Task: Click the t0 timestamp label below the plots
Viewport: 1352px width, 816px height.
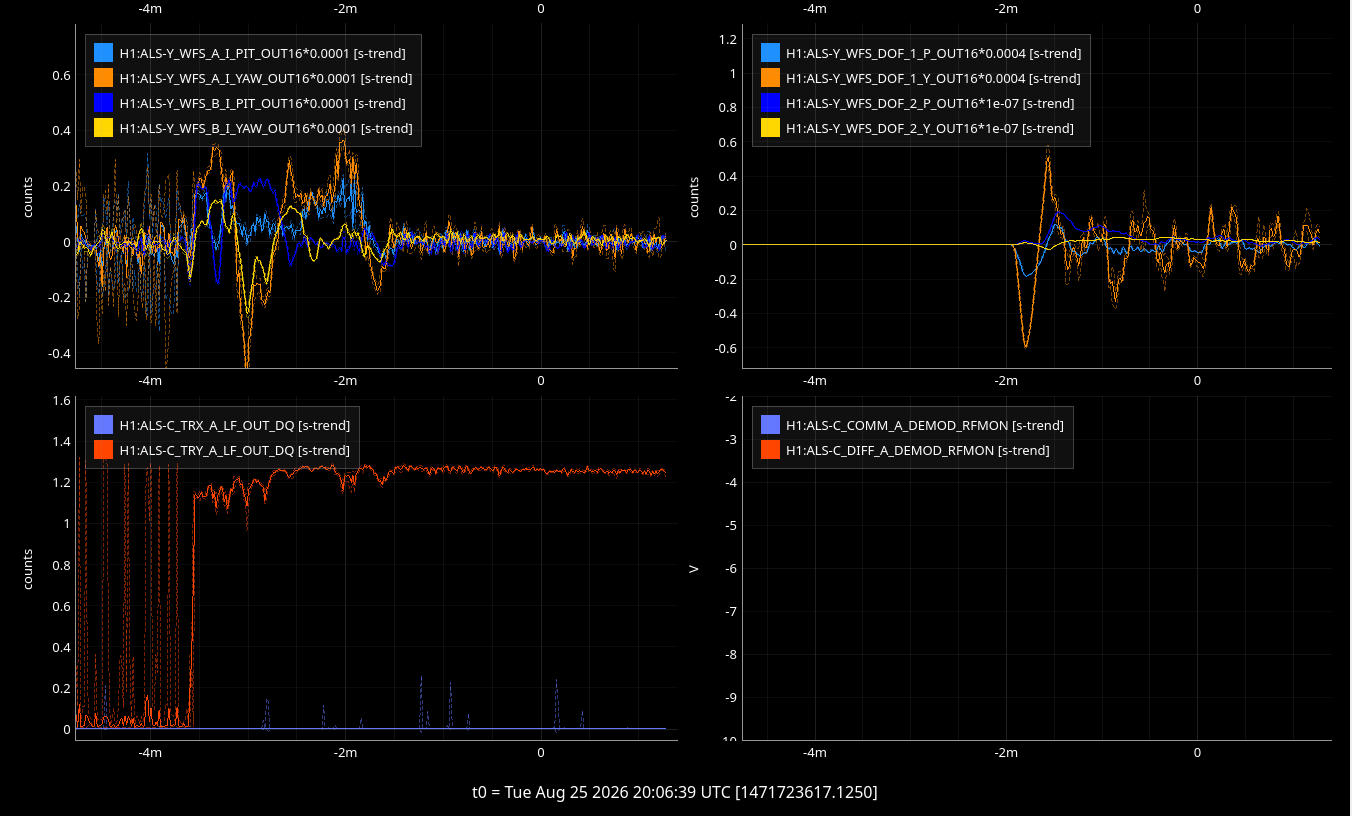Action: point(675,792)
